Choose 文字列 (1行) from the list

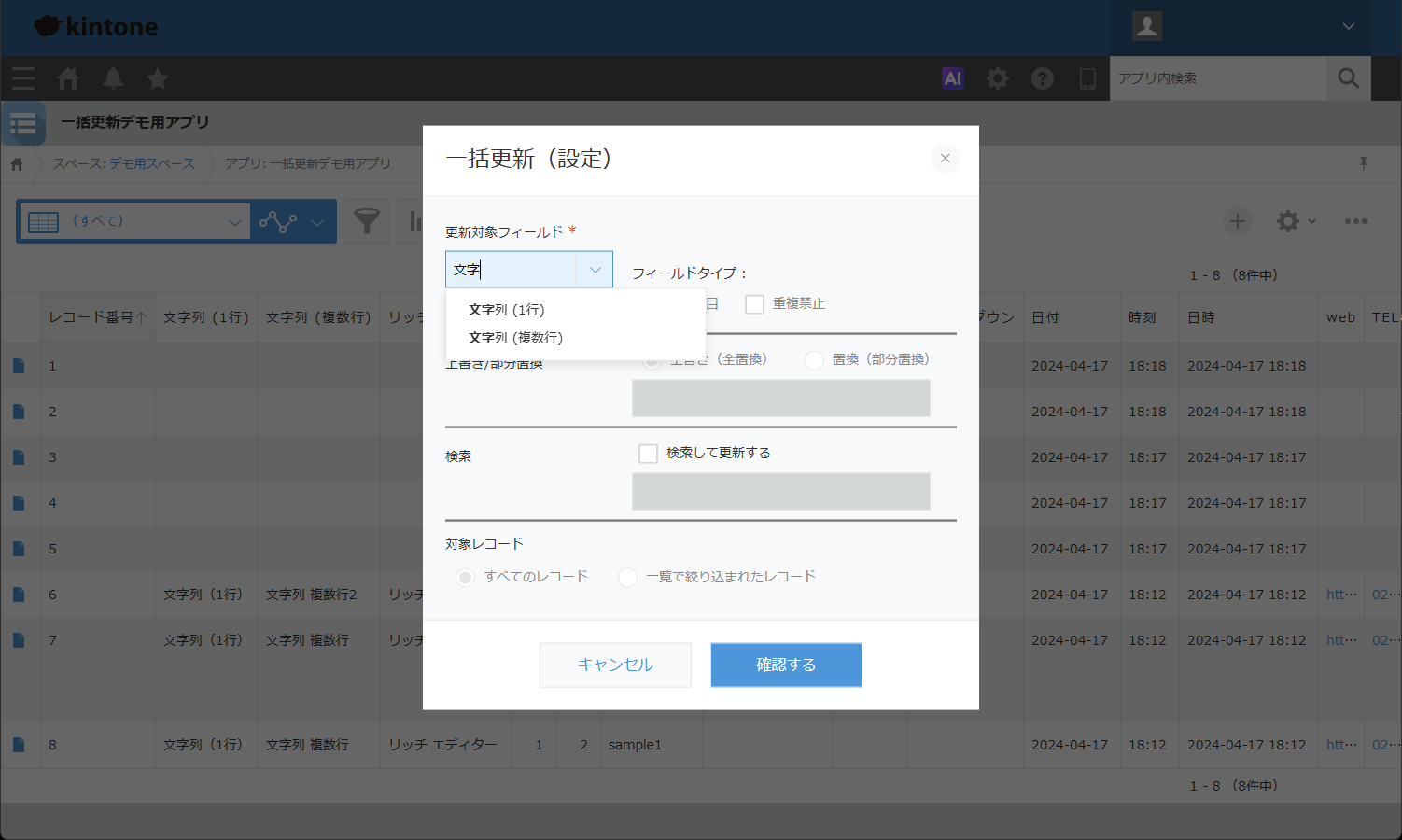click(x=507, y=310)
